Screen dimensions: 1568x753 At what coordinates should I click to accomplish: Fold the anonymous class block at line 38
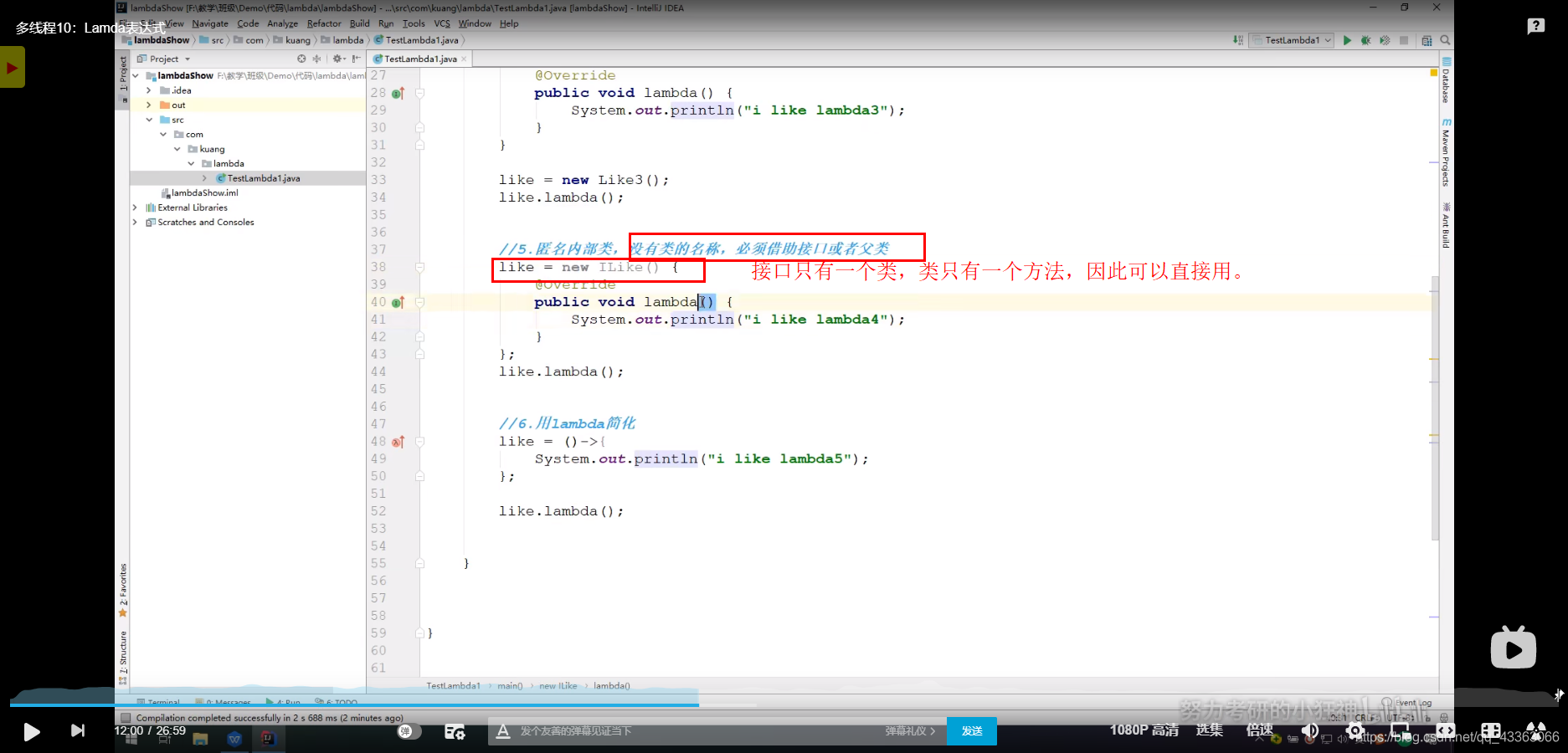coord(420,268)
